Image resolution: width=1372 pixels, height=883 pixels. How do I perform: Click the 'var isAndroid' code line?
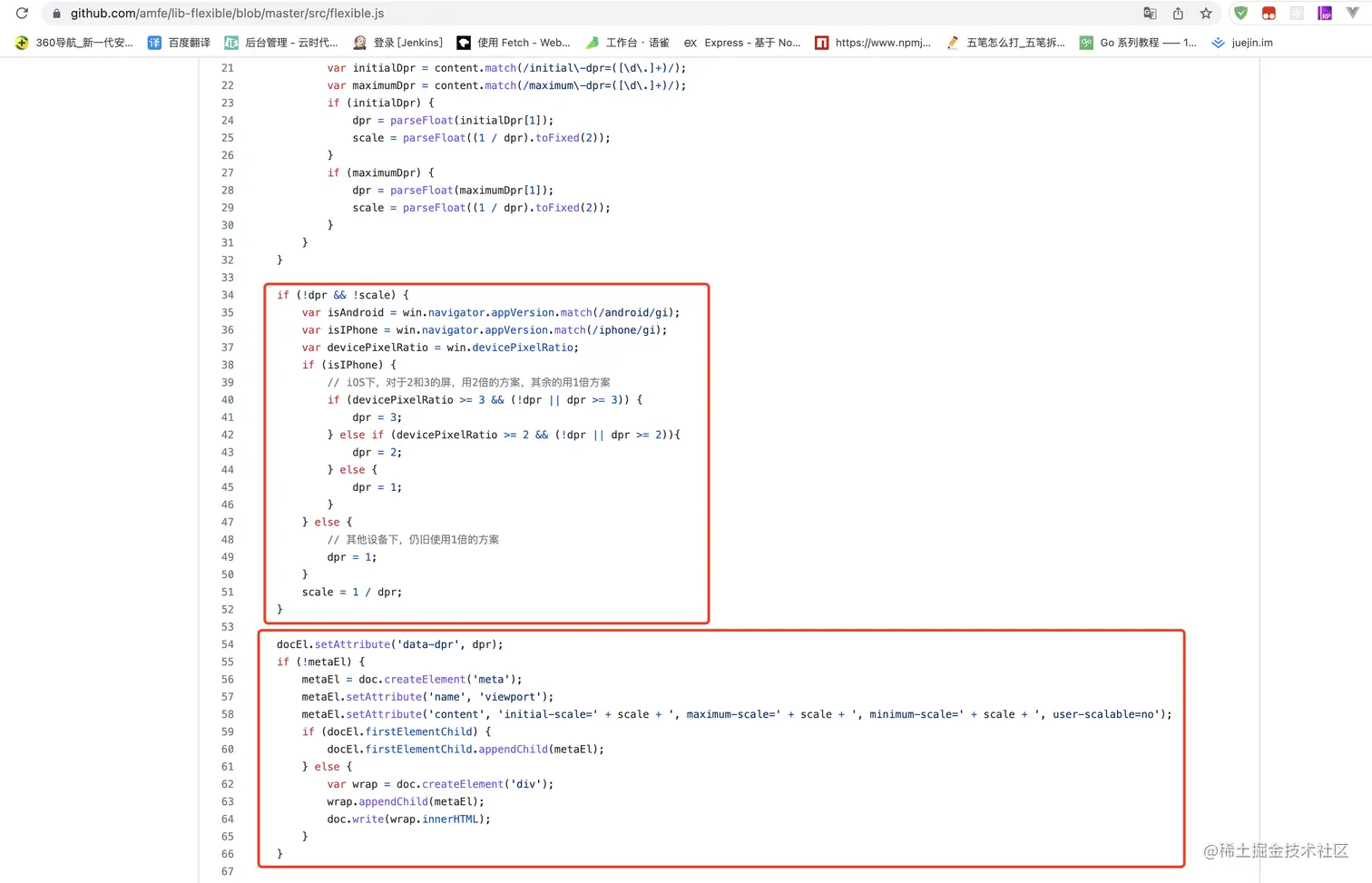[x=491, y=312]
